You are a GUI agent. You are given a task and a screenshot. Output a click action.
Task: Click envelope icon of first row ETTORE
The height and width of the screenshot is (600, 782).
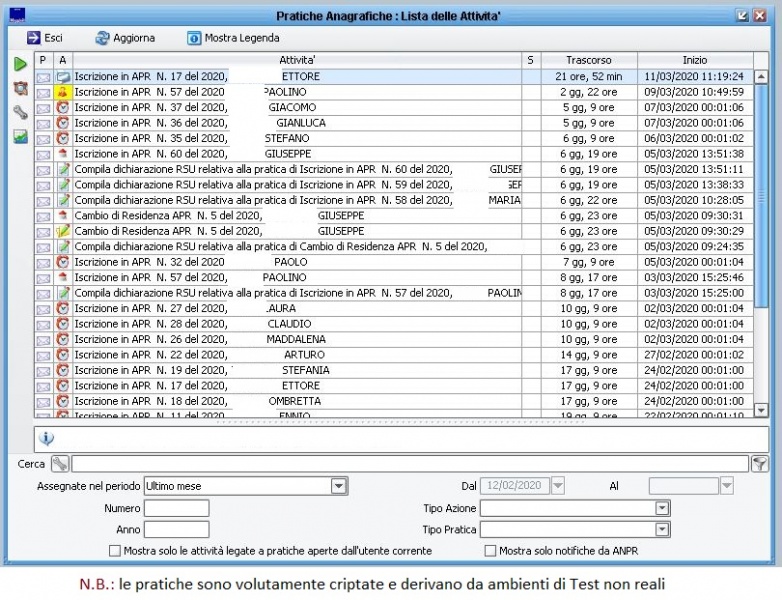(43, 76)
